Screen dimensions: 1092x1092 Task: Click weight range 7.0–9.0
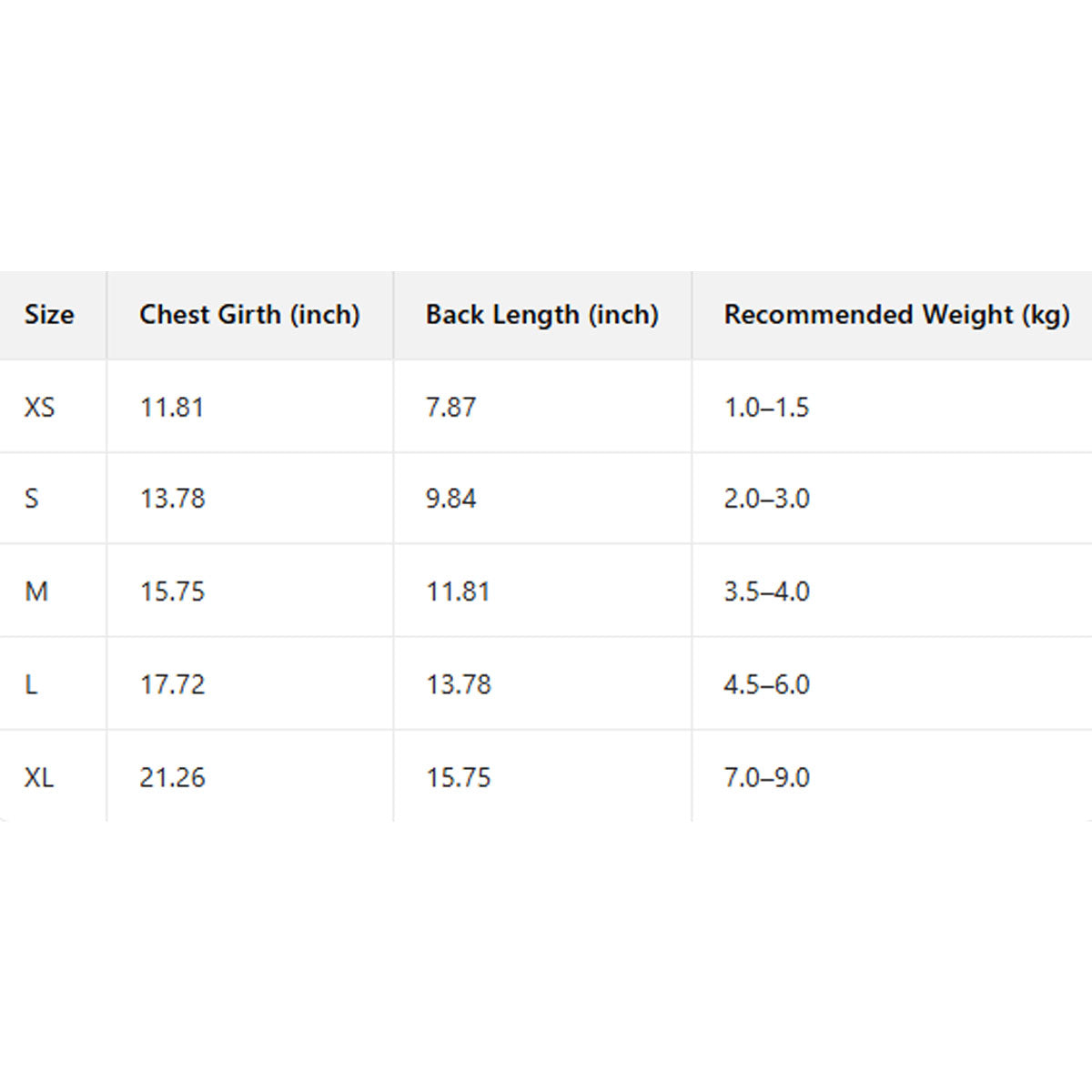(766, 777)
